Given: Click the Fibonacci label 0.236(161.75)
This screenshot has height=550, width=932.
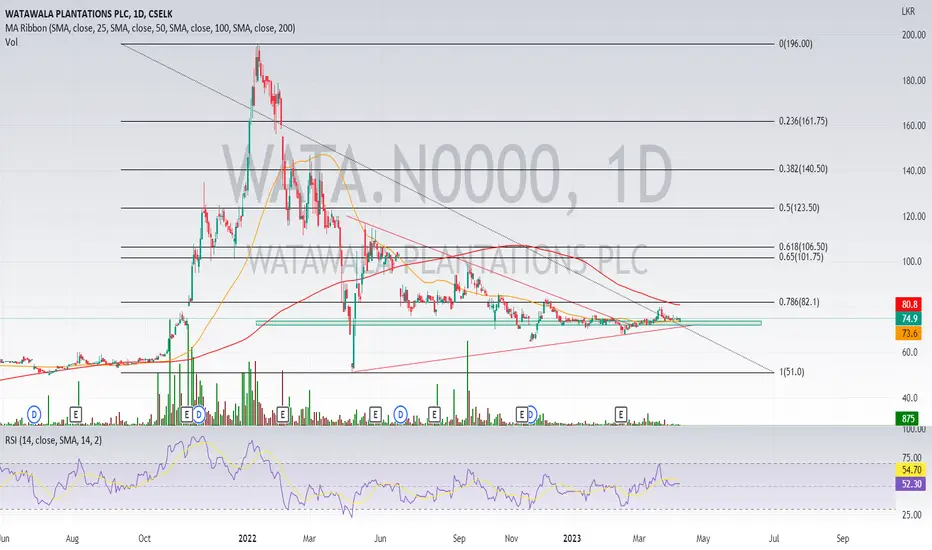Looking at the screenshot, I should point(803,121).
